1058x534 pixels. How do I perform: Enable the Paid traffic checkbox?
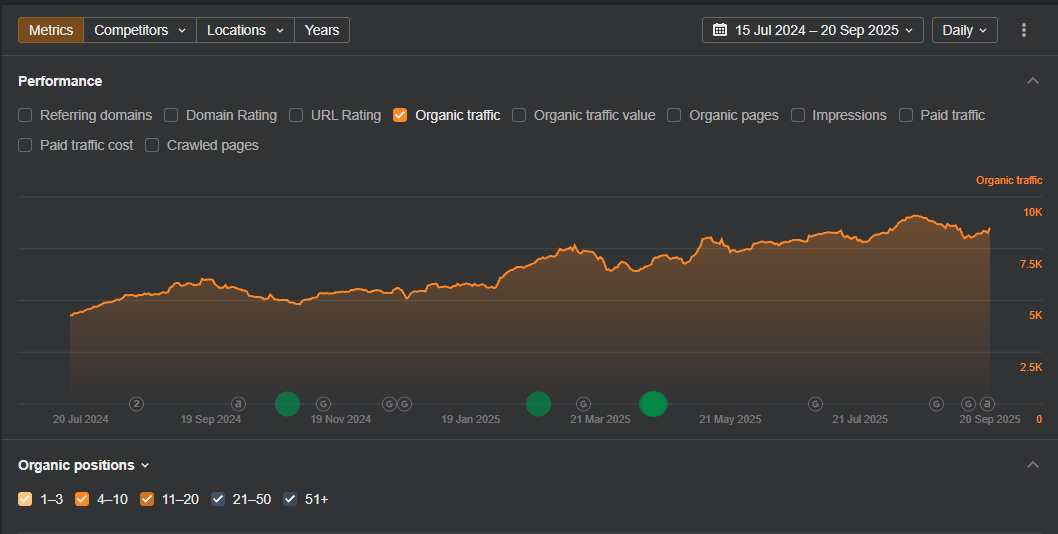[x=906, y=115]
